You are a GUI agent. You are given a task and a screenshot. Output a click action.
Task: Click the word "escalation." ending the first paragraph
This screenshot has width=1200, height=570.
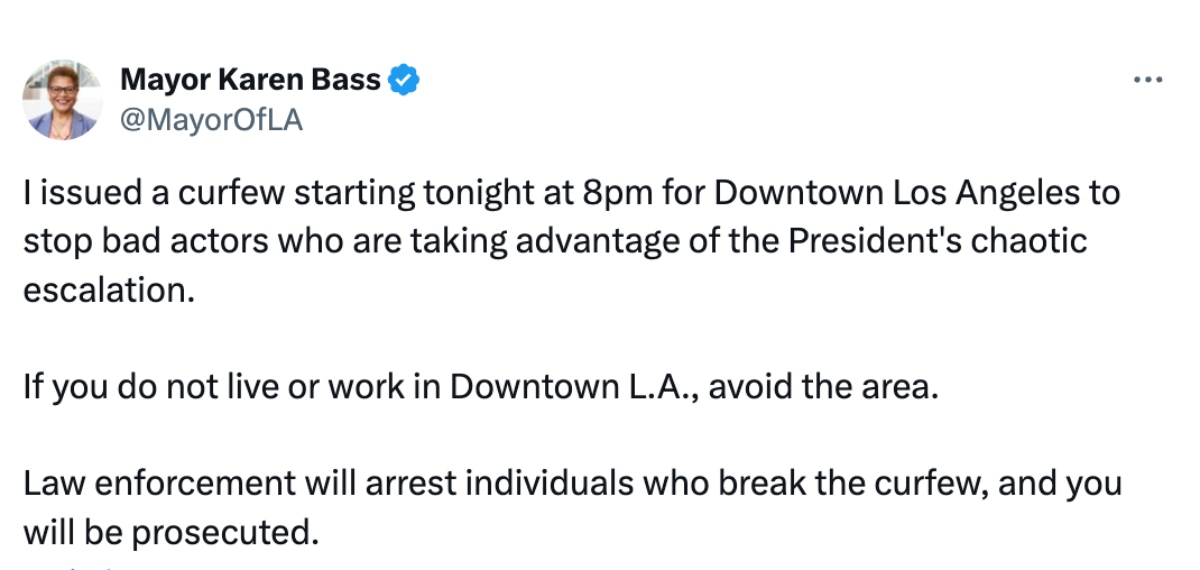pos(107,290)
